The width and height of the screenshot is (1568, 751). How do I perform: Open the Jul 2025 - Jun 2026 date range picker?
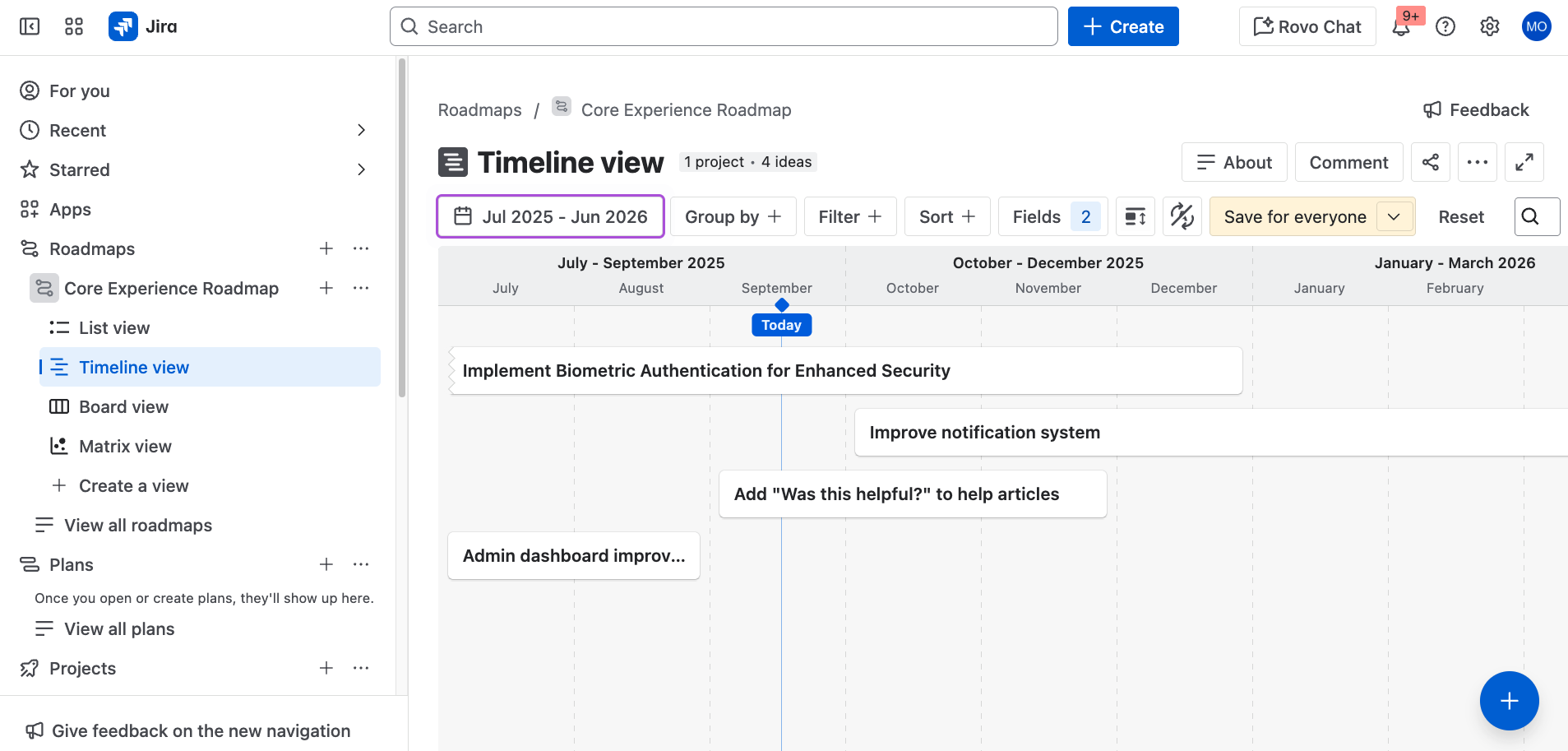point(550,216)
